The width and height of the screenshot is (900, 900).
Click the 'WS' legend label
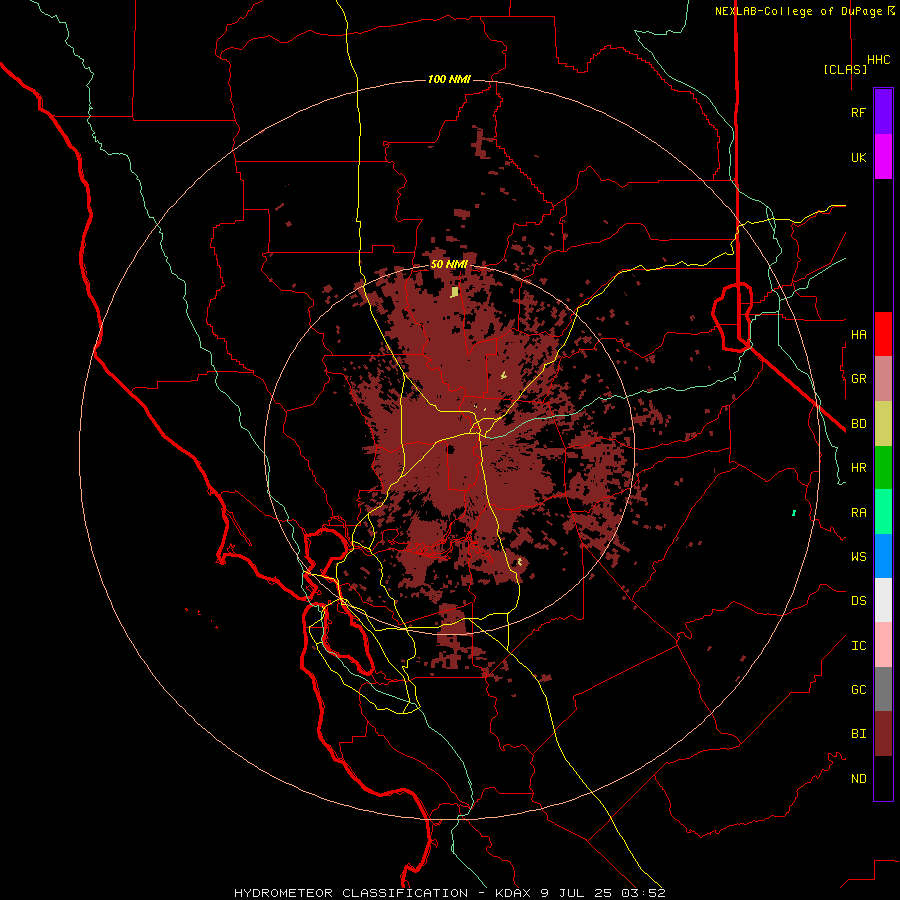tap(858, 557)
